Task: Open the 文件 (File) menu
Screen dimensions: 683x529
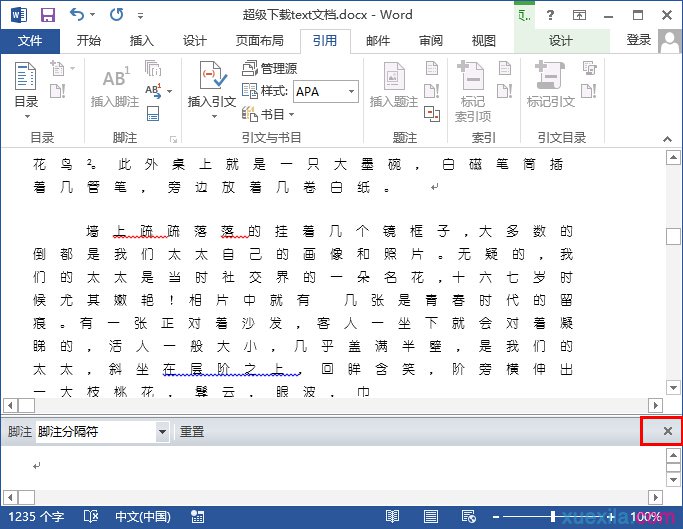Action: (x=30, y=41)
